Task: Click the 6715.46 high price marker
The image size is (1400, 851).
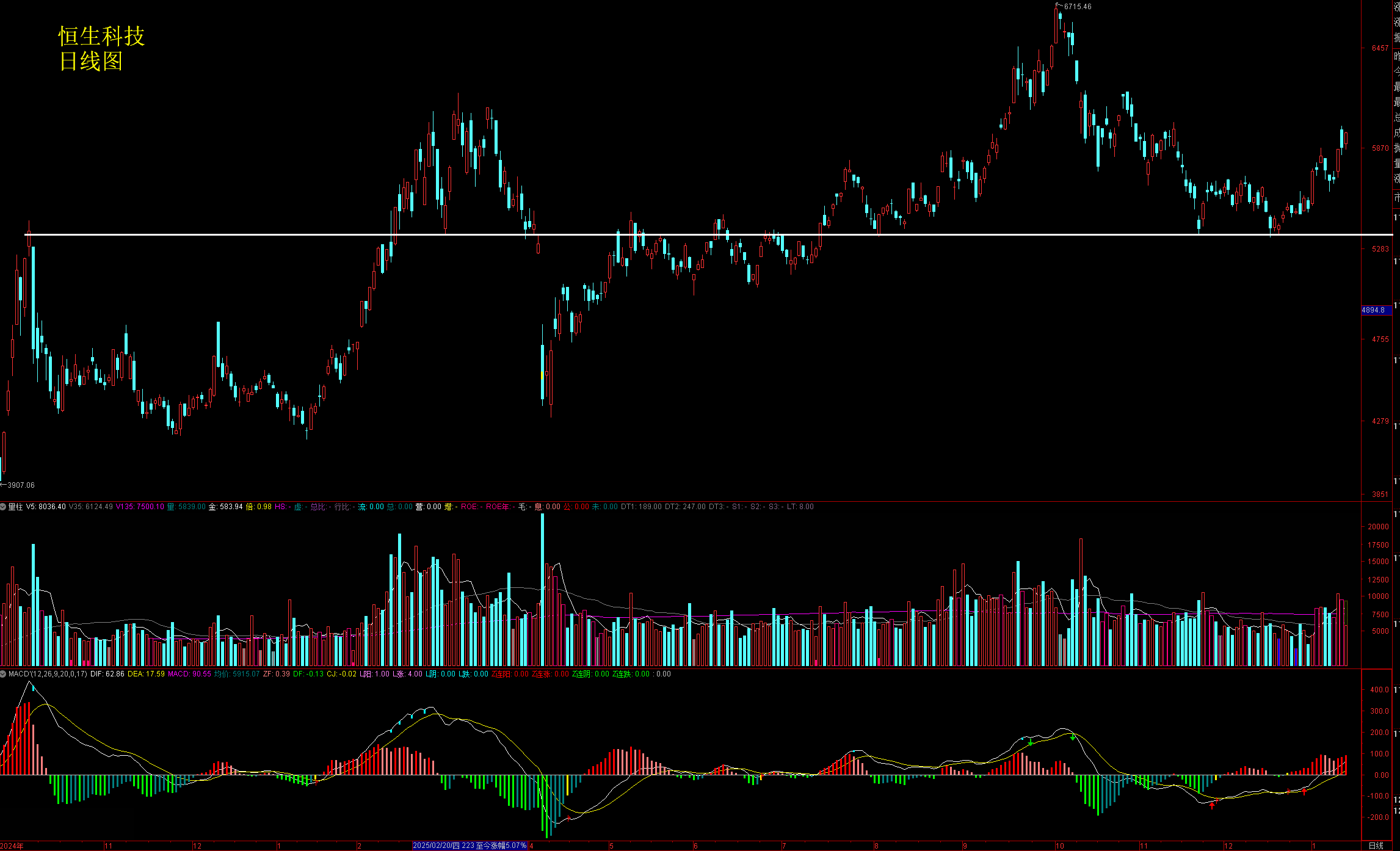Action: 1077,7
